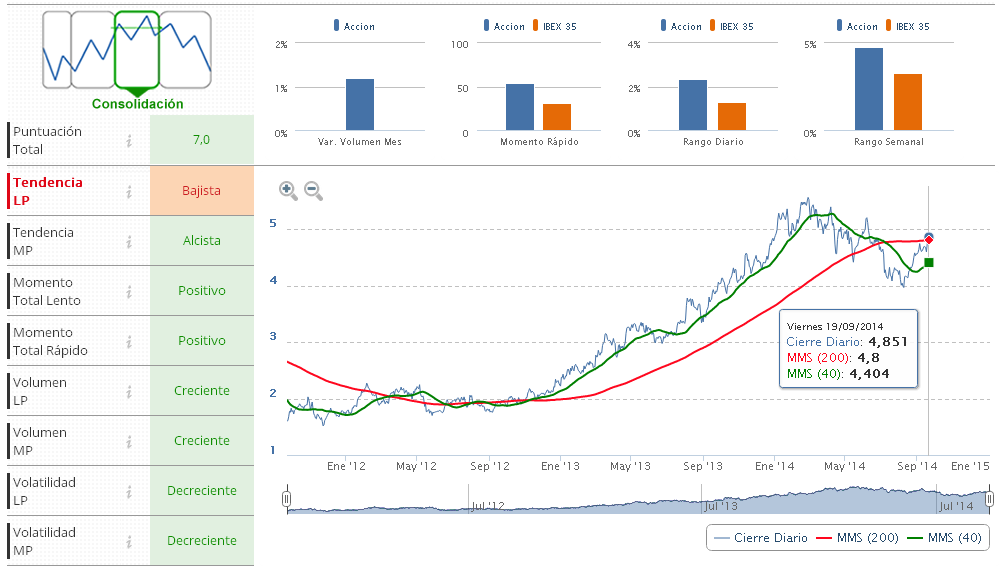Open info icon for Volumen LP
The image size is (999, 566).
coord(129,391)
